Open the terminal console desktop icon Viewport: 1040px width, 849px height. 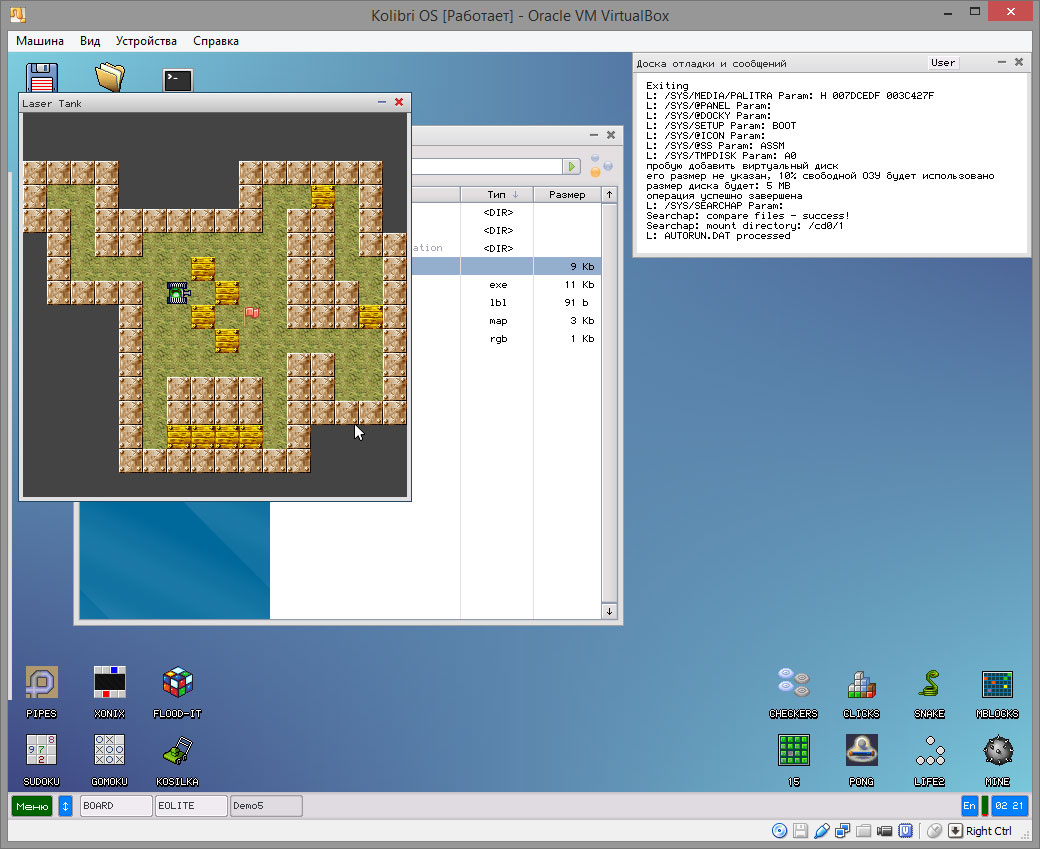(178, 80)
